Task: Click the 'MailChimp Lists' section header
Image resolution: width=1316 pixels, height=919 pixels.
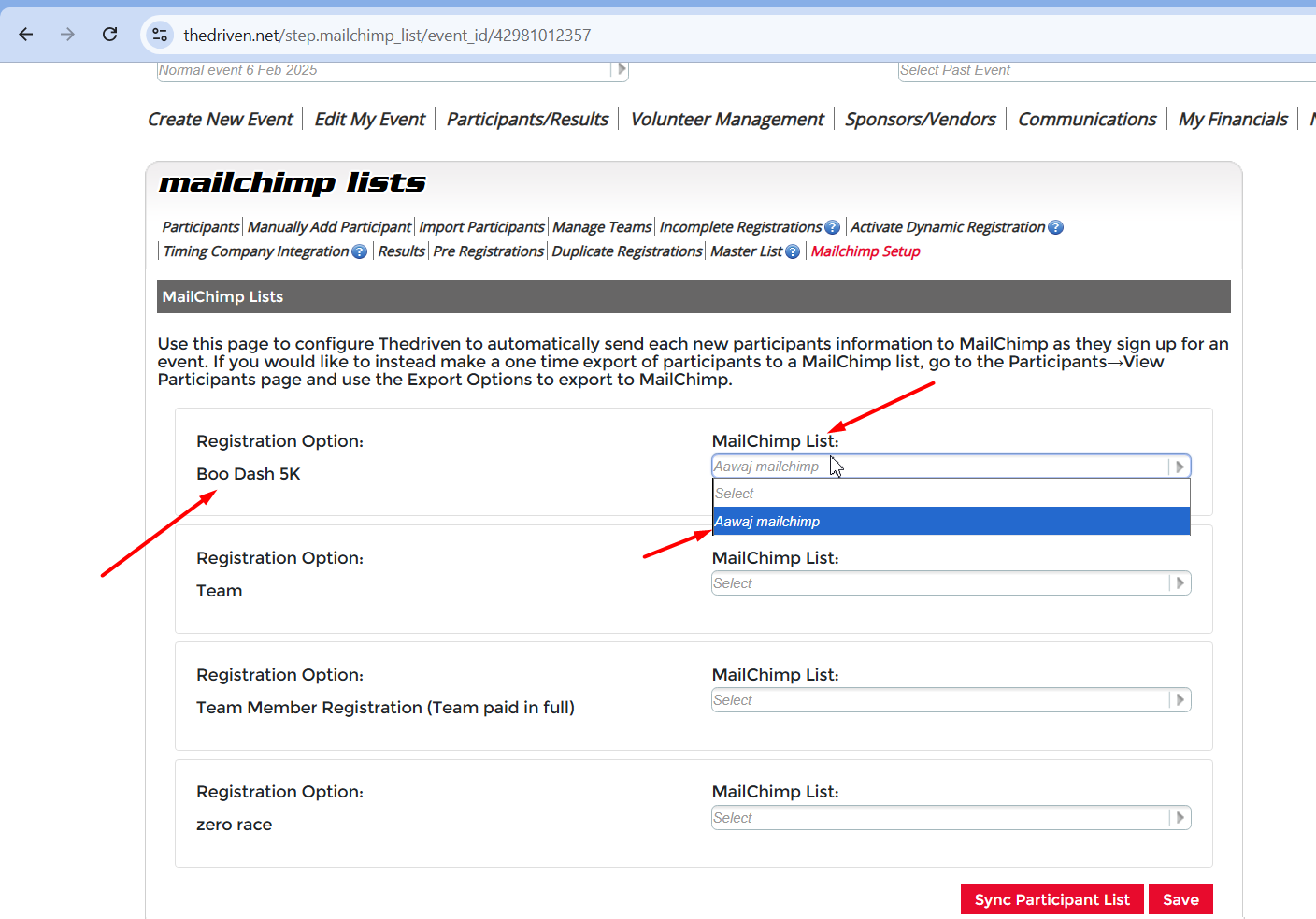Action: tap(694, 296)
